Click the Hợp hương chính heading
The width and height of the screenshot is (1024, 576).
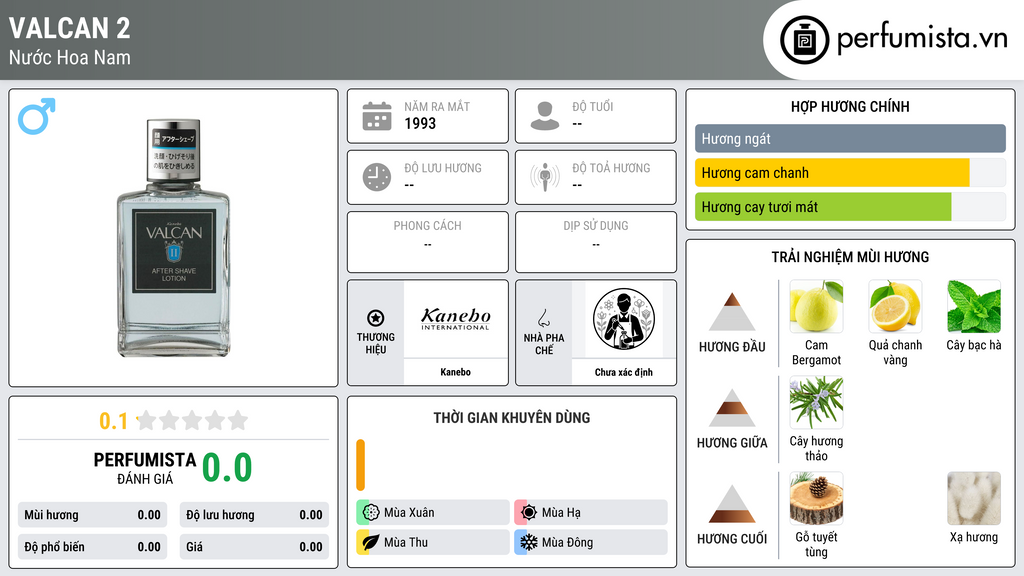(850, 106)
